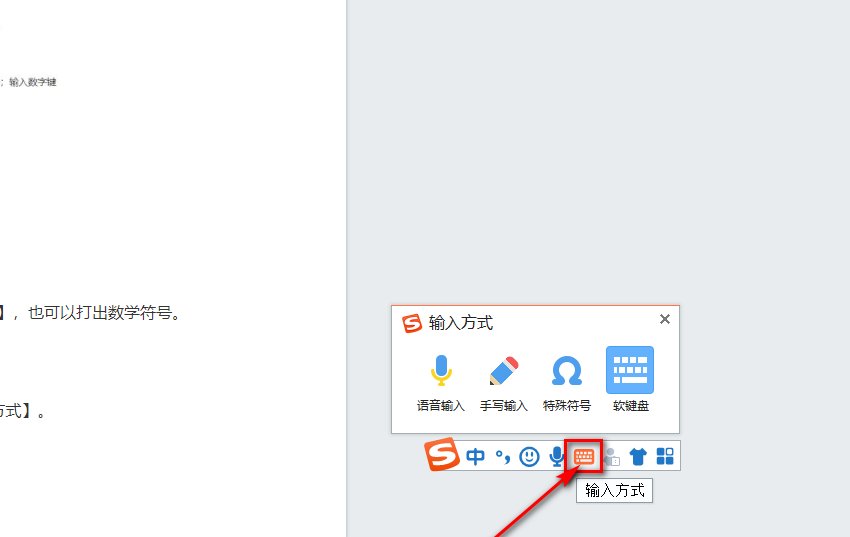Click the Sogou S logo on the toolbar
Screen dimensions: 850x537
coord(442,454)
